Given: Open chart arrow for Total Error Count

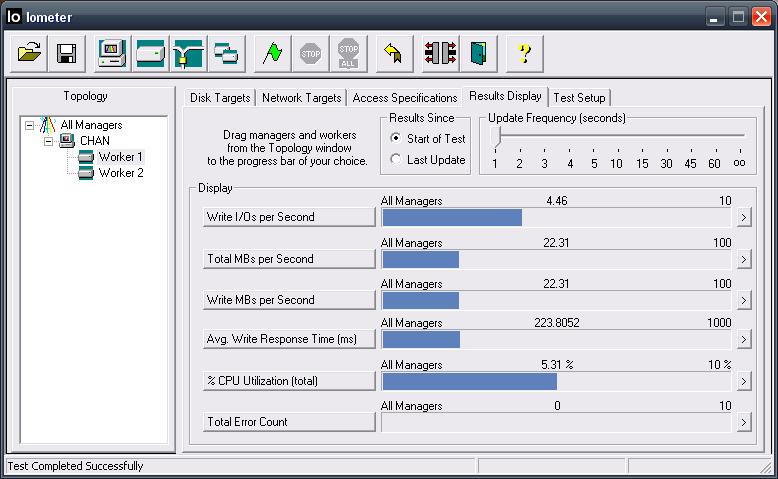Looking at the screenshot, I should tap(743, 422).
